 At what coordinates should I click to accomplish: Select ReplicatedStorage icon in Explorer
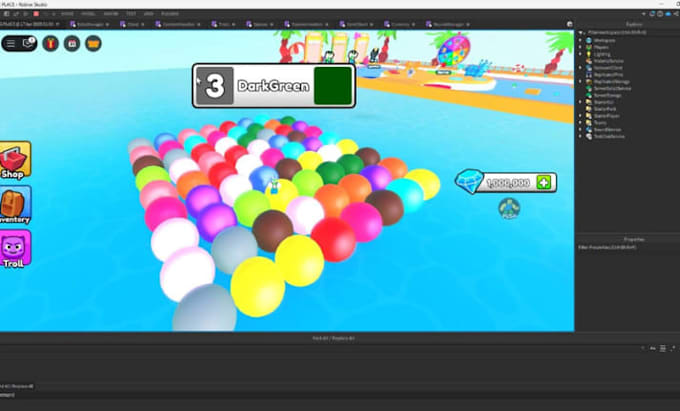[589, 82]
